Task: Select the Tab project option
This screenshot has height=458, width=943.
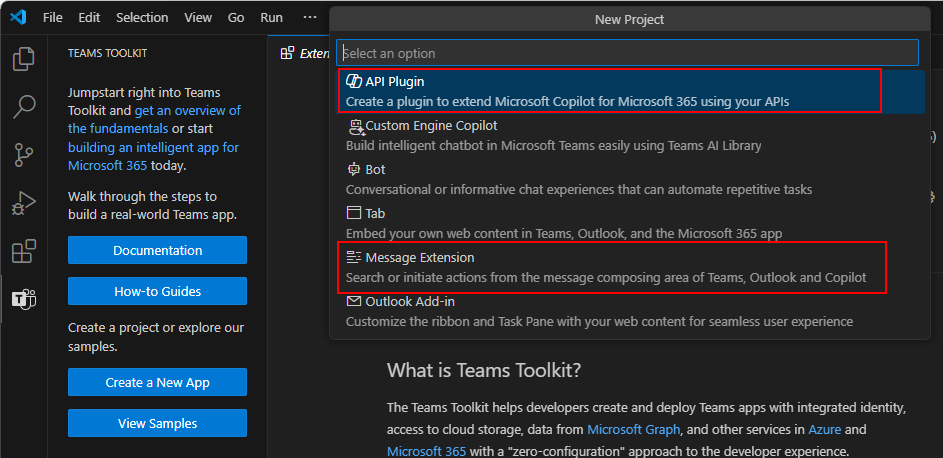Action: [630, 223]
